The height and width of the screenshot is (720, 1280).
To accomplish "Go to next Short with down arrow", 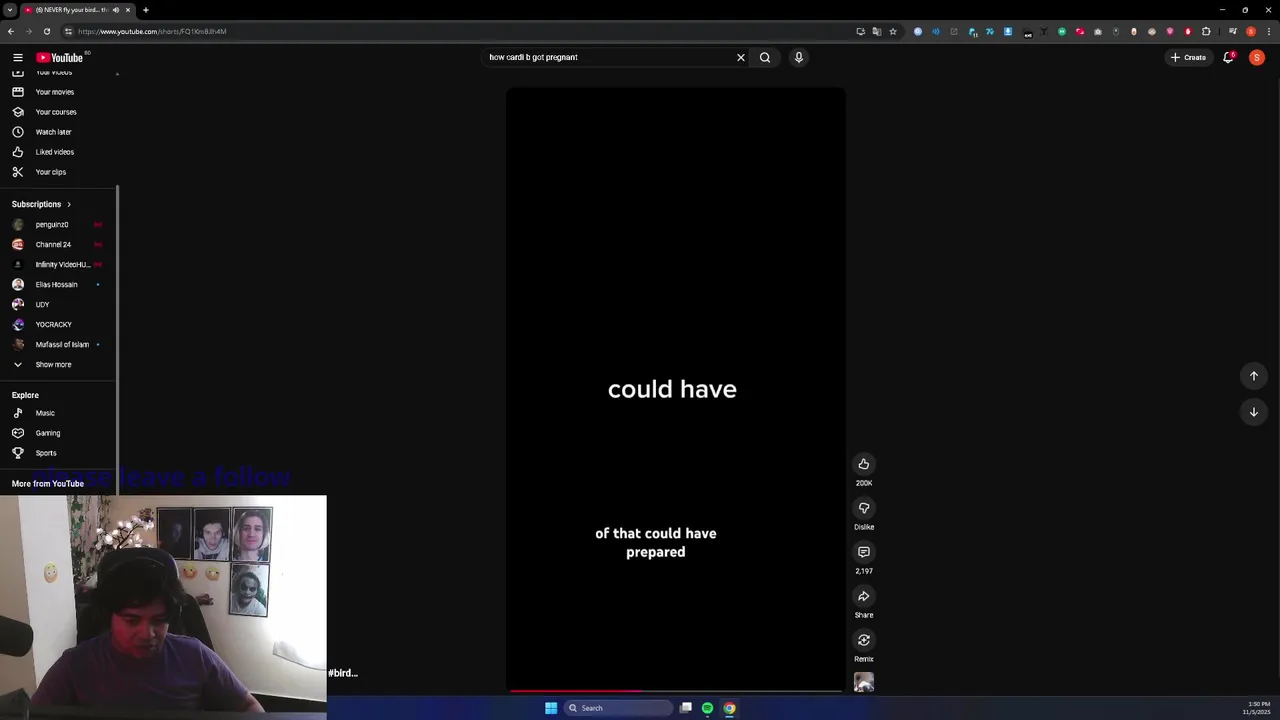I will [x=1254, y=412].
